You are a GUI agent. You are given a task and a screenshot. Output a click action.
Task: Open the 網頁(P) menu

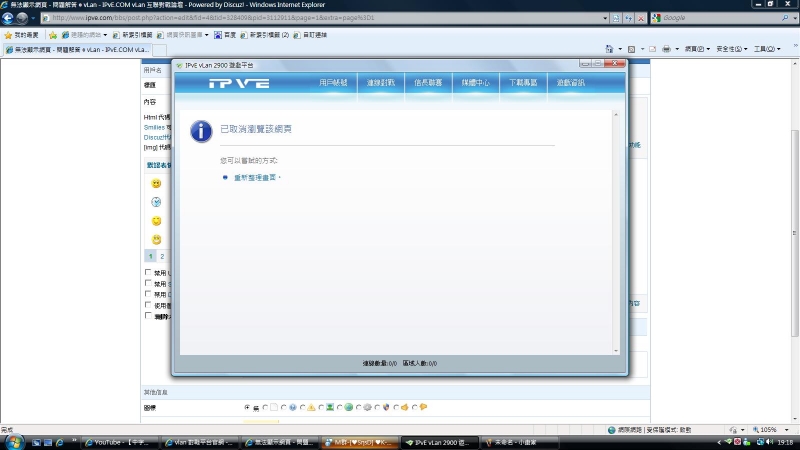click(697, 49)
